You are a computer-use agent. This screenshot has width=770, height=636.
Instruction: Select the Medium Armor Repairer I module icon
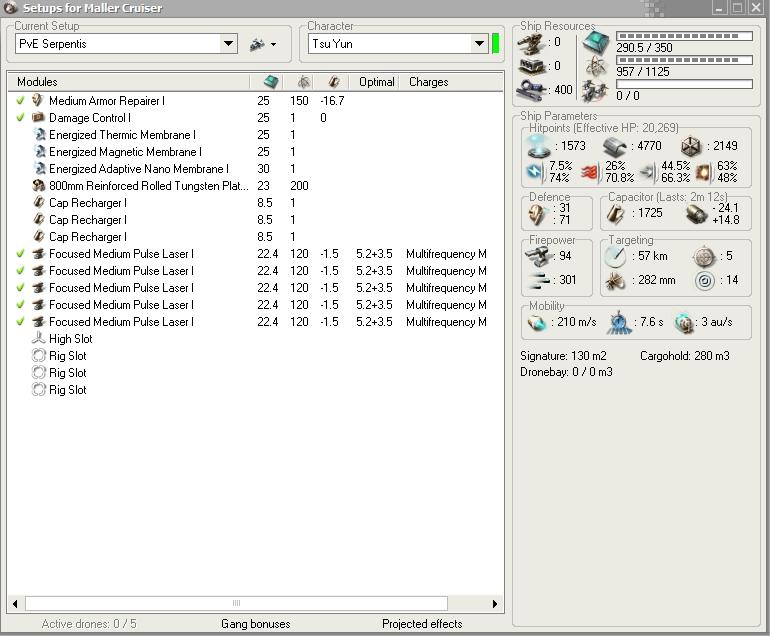tap(38, 100)
